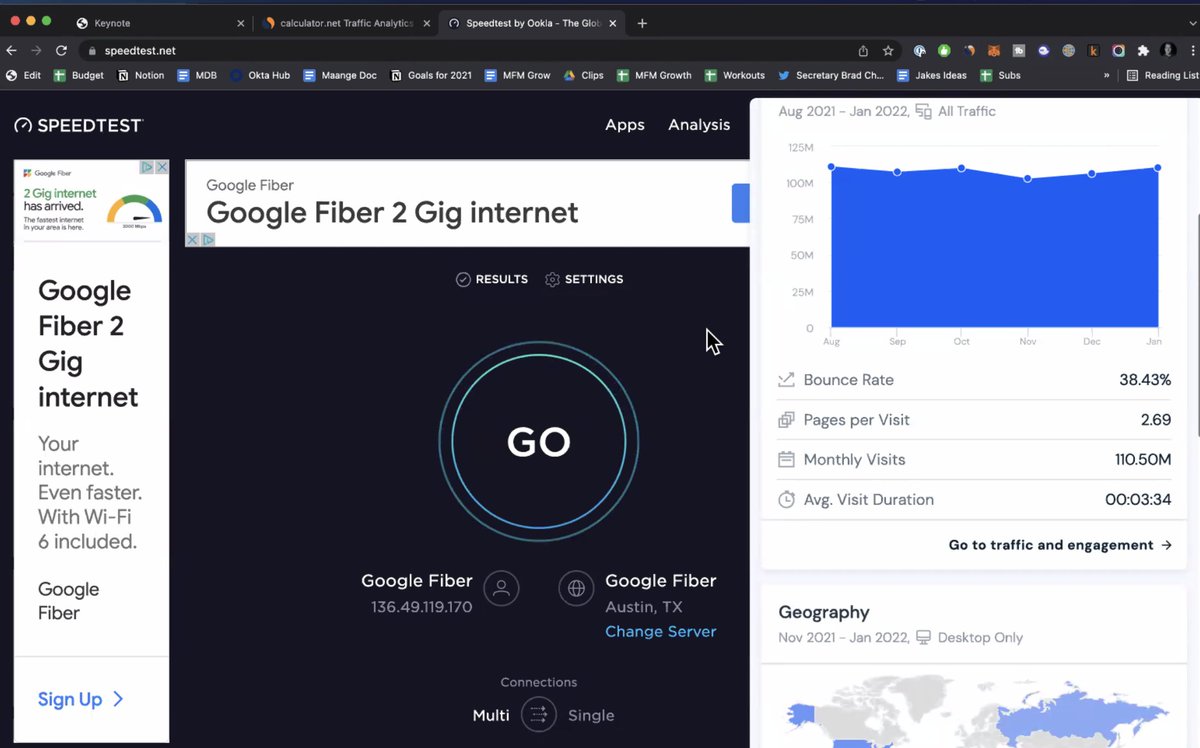The image size is (1200, 748).
Task: Click the Speedtest logo
Action: (x=79, y=125)
